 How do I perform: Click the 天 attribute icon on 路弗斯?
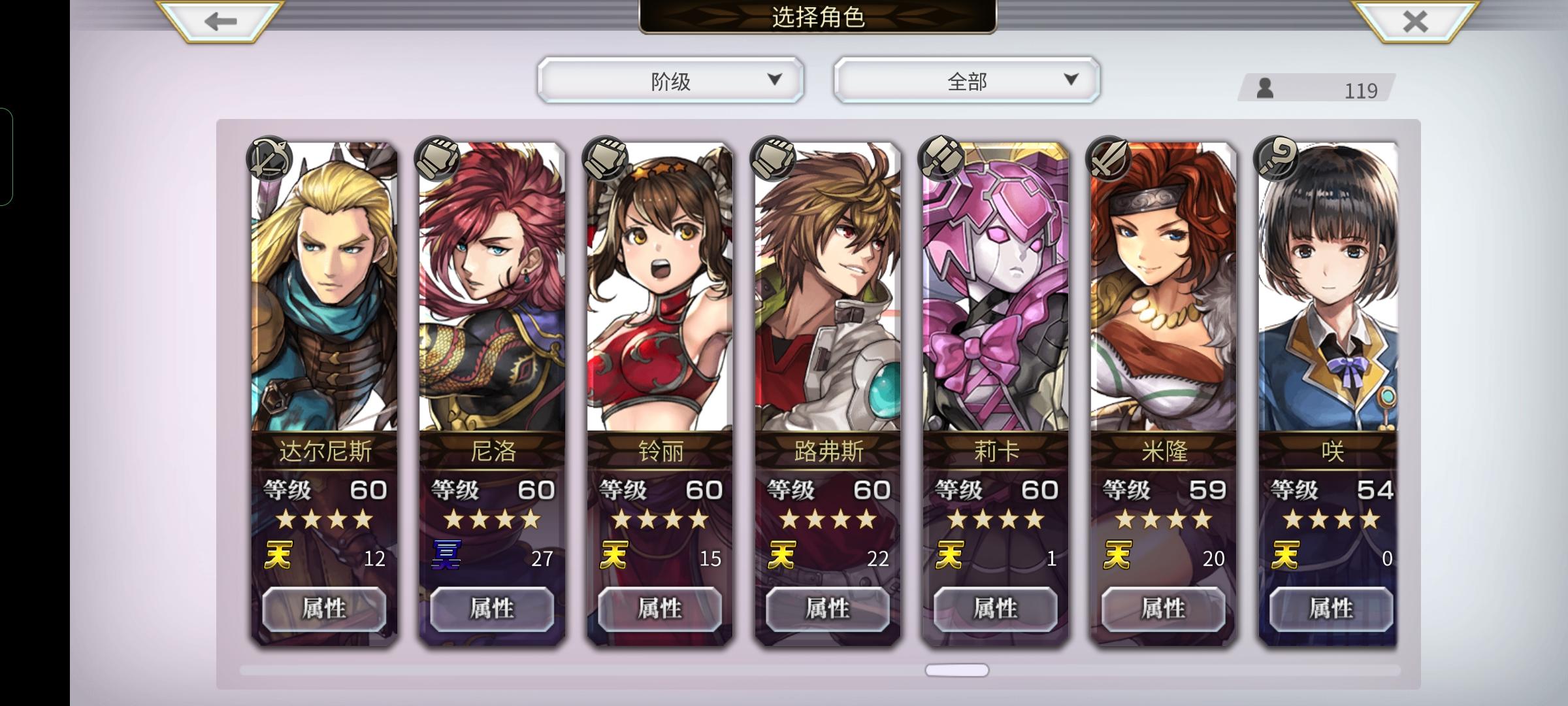point(782,555)
